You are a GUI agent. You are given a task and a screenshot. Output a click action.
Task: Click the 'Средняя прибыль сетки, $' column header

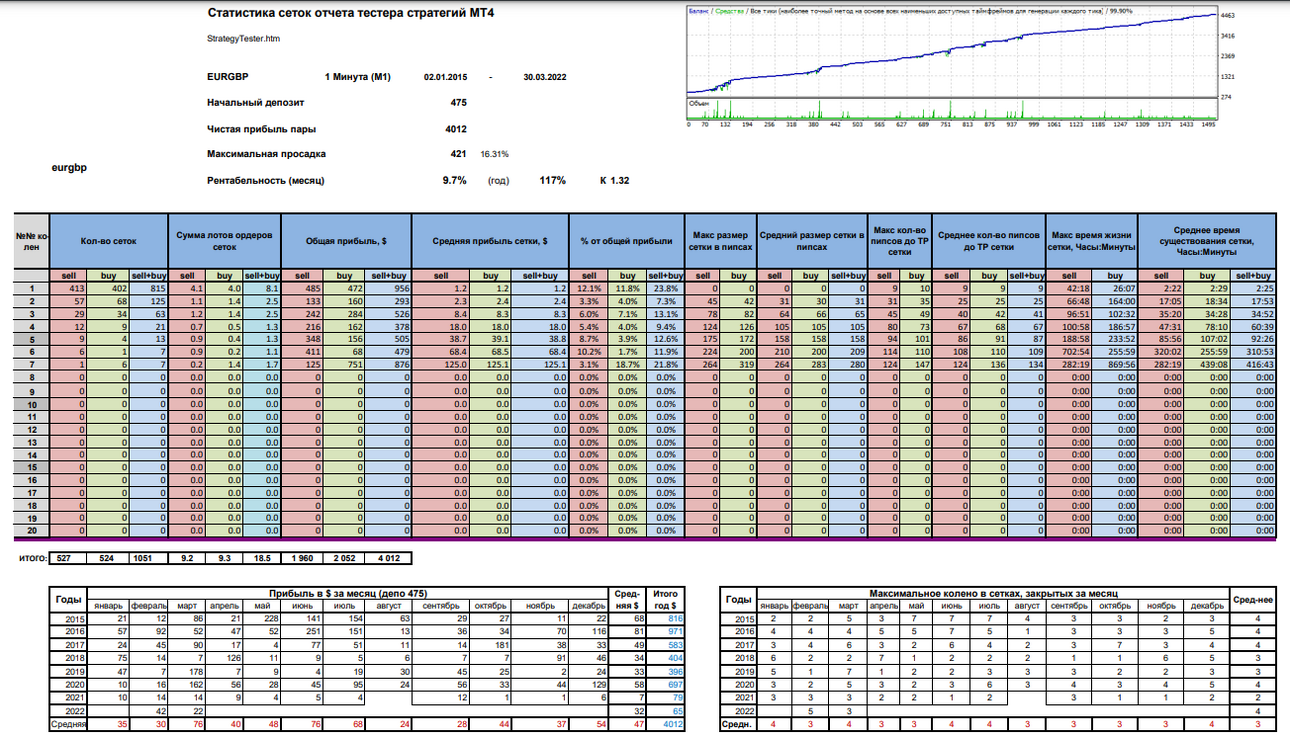pyautogui.click(x=489, y=241)
